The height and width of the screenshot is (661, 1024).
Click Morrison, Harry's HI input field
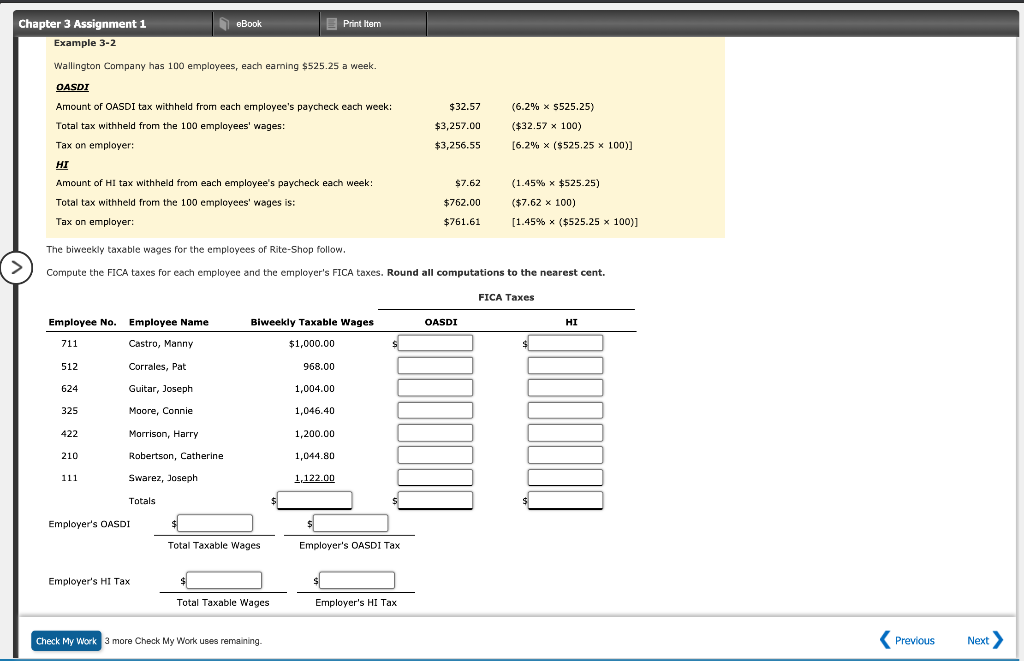tap(565, 432)
